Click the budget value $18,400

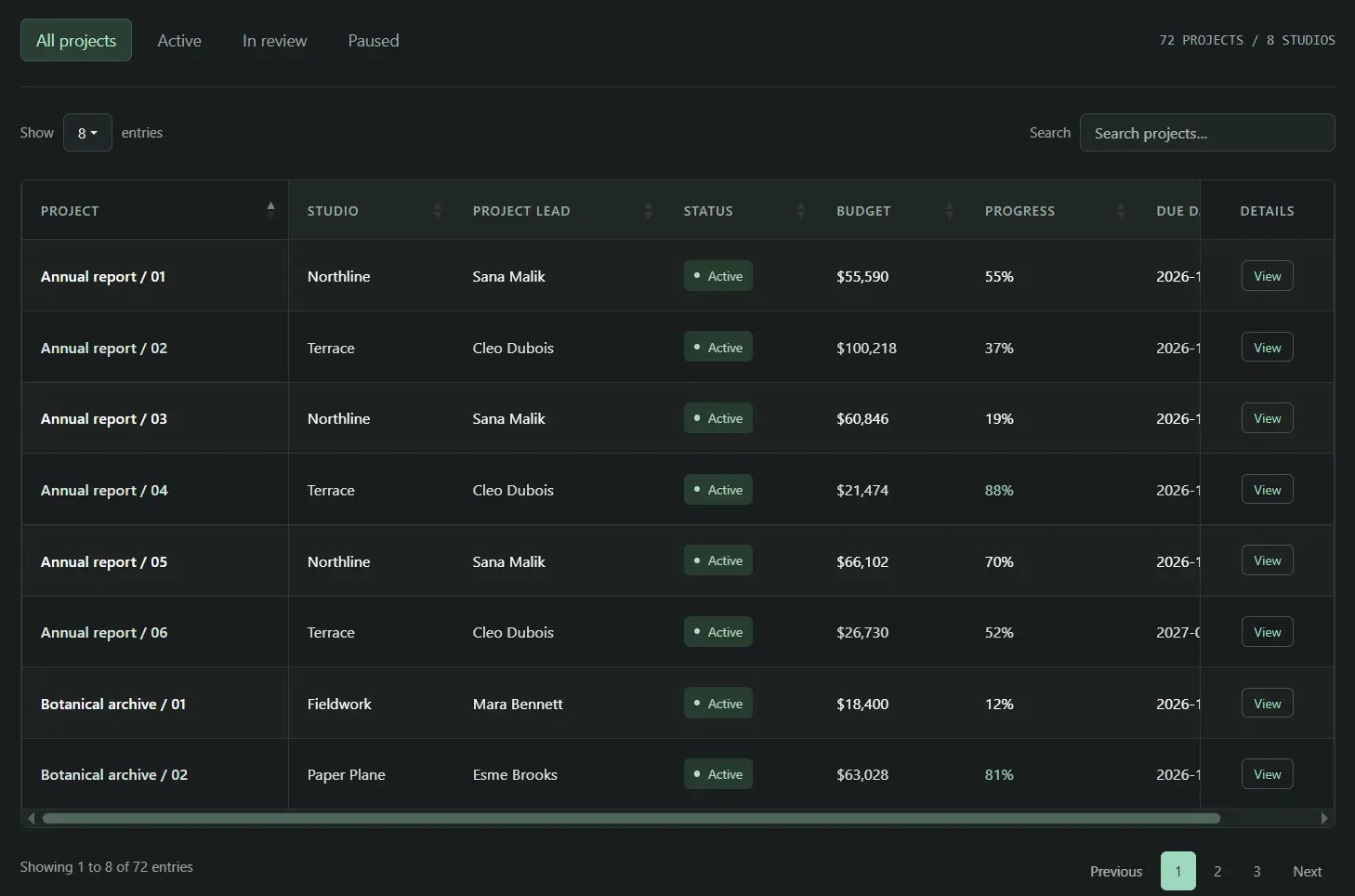(x=862, y=704)
